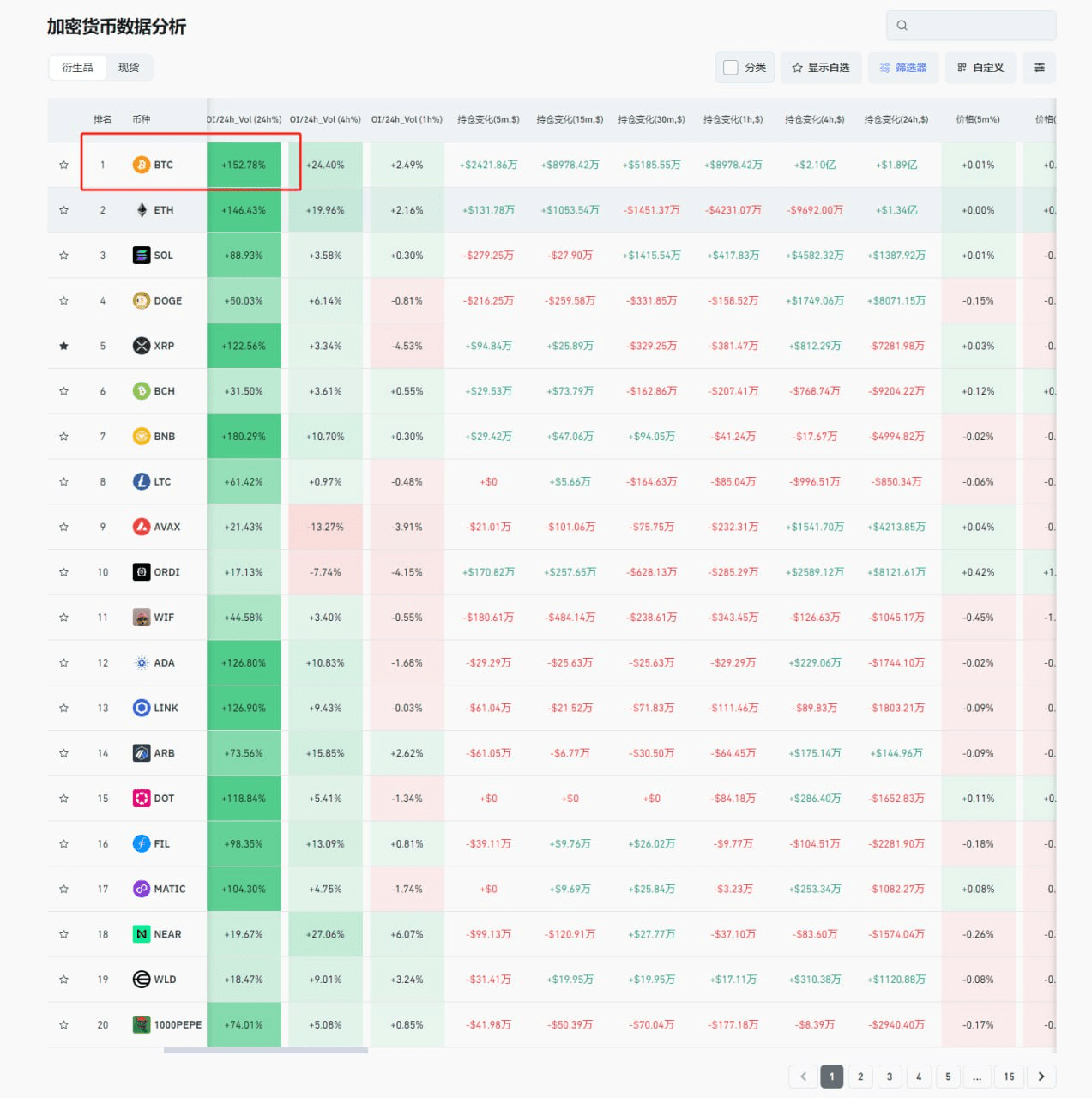This screenshot has height=1098, width=1092.
Task: Click the BTC coin icon
Action: pyautogui.click(x=142, y=165)
